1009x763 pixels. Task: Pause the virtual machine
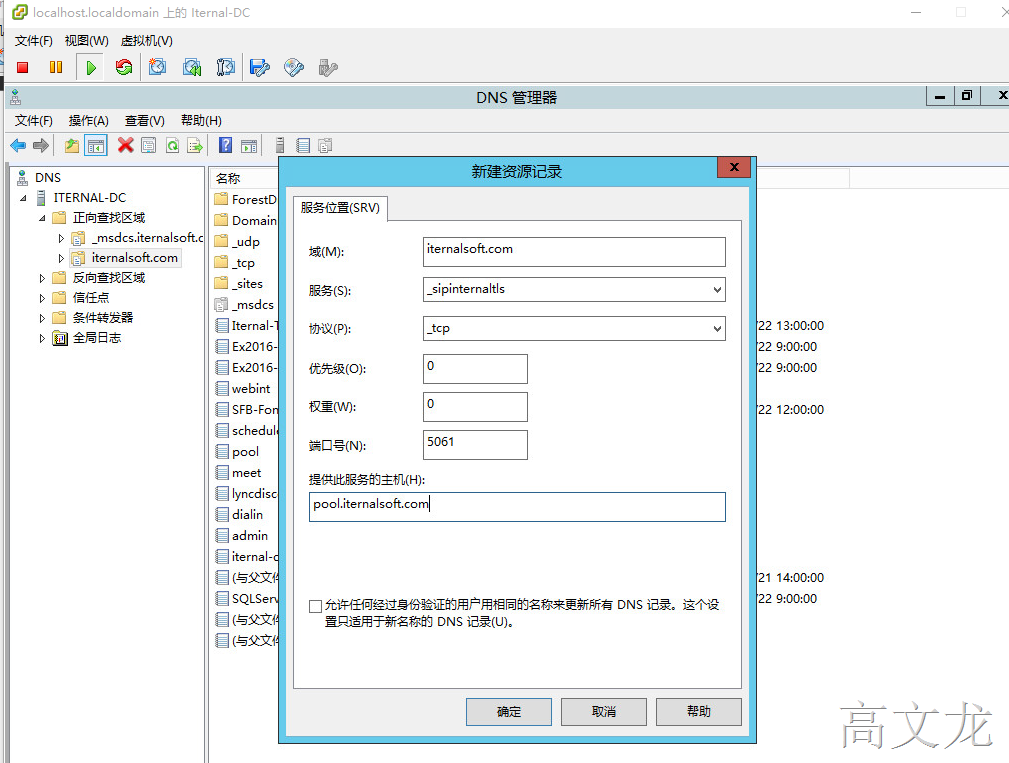[56, 67]
